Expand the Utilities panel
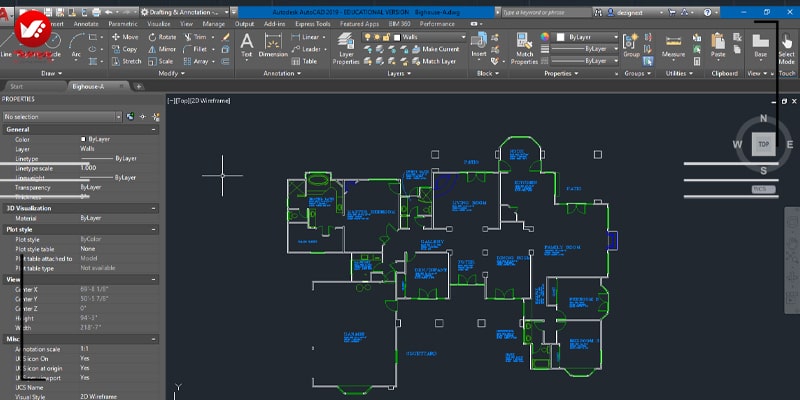Image resolution: width=800 pixels, height=400 pixels. click(679, 73)
